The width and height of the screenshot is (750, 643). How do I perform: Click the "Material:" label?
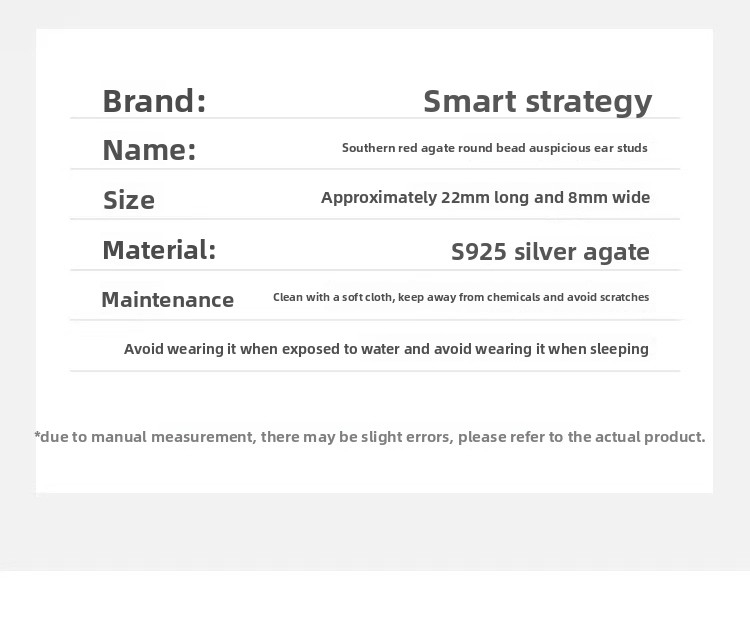pyautogui.click(x=159, y=250)
